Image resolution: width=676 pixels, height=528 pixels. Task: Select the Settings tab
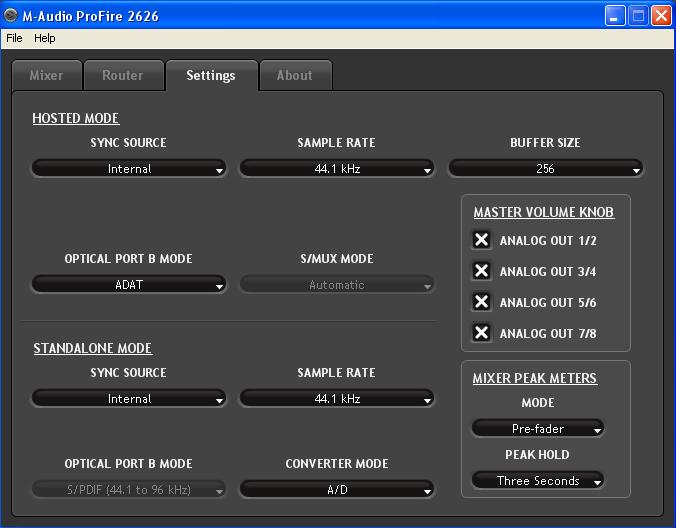[x=211, y=75]
